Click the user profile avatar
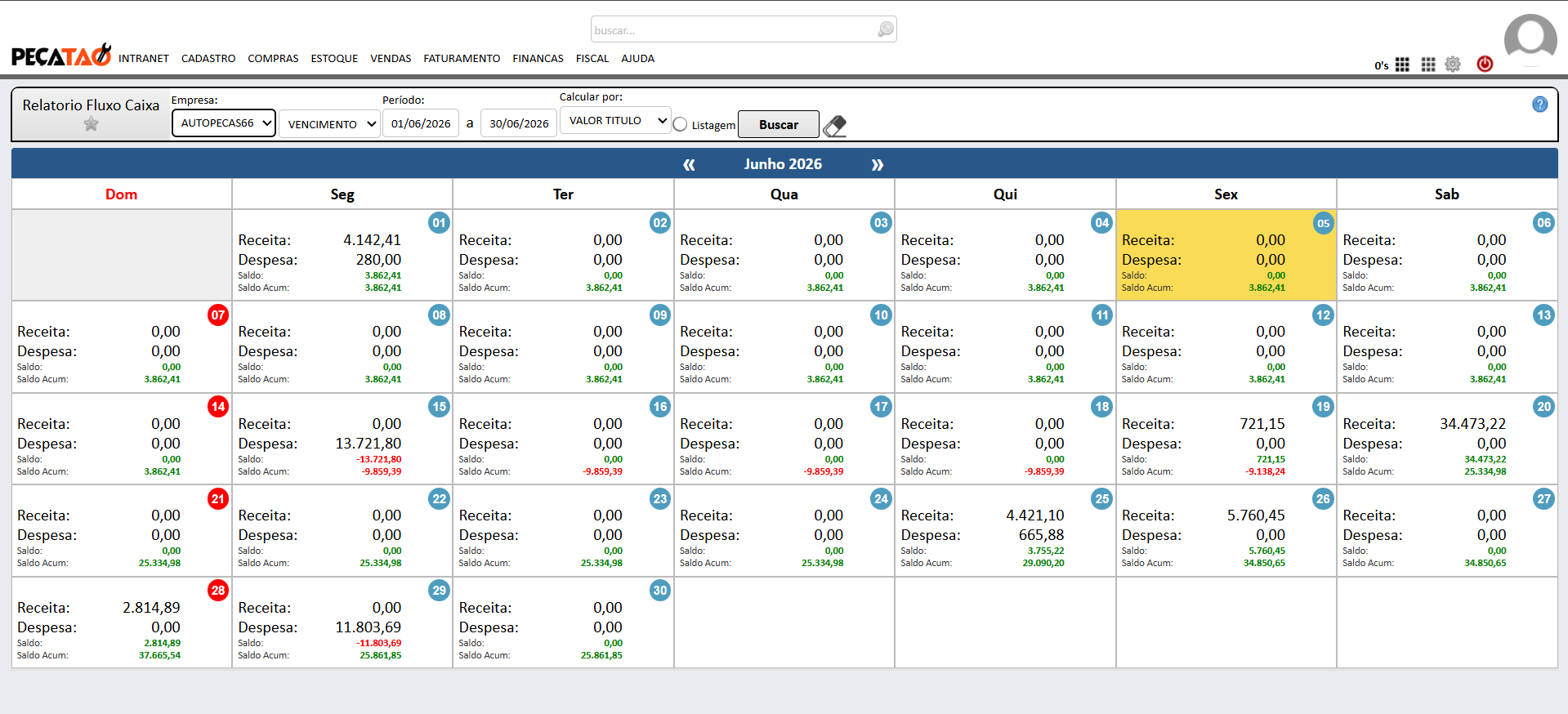Screen dimensions: 1568x714 [1530, 39]
